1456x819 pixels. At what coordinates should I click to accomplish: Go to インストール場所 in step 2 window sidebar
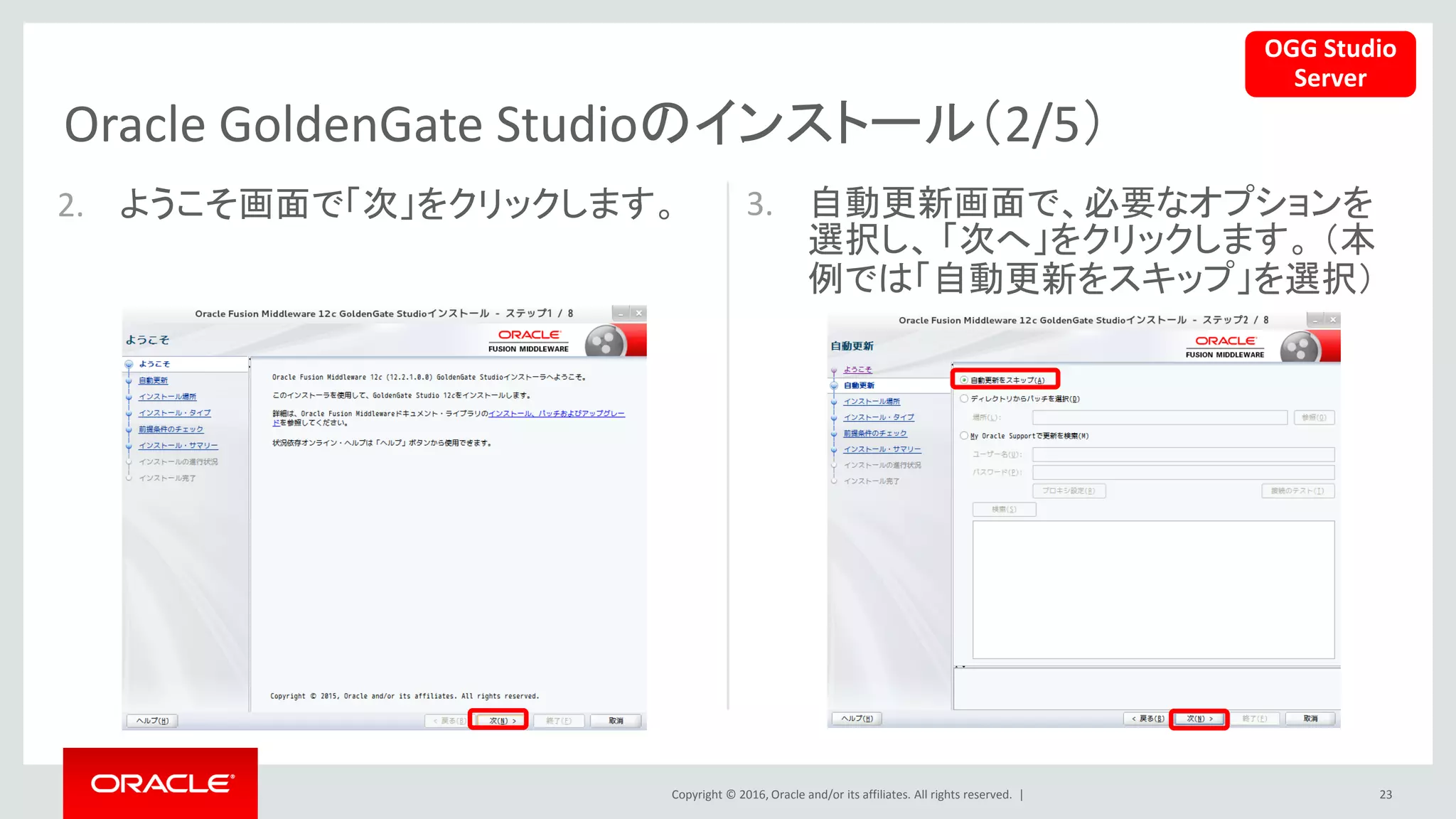click(872, 402)
